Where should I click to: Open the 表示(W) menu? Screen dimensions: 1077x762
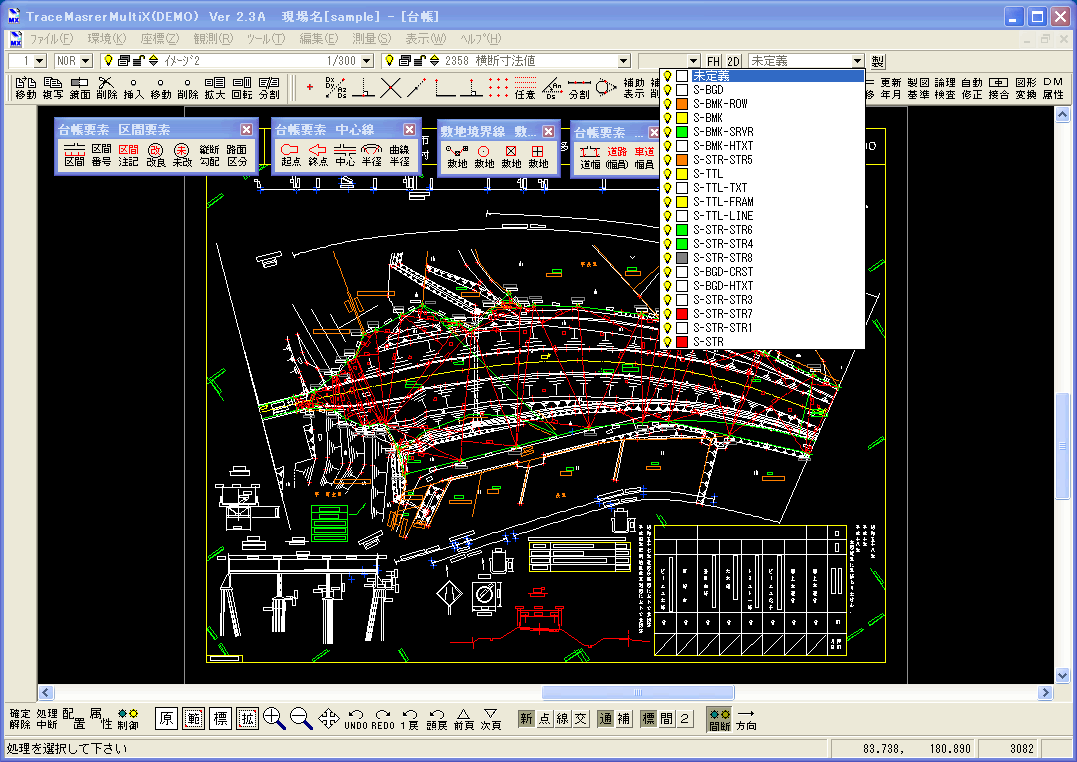(x=426, y=39)
